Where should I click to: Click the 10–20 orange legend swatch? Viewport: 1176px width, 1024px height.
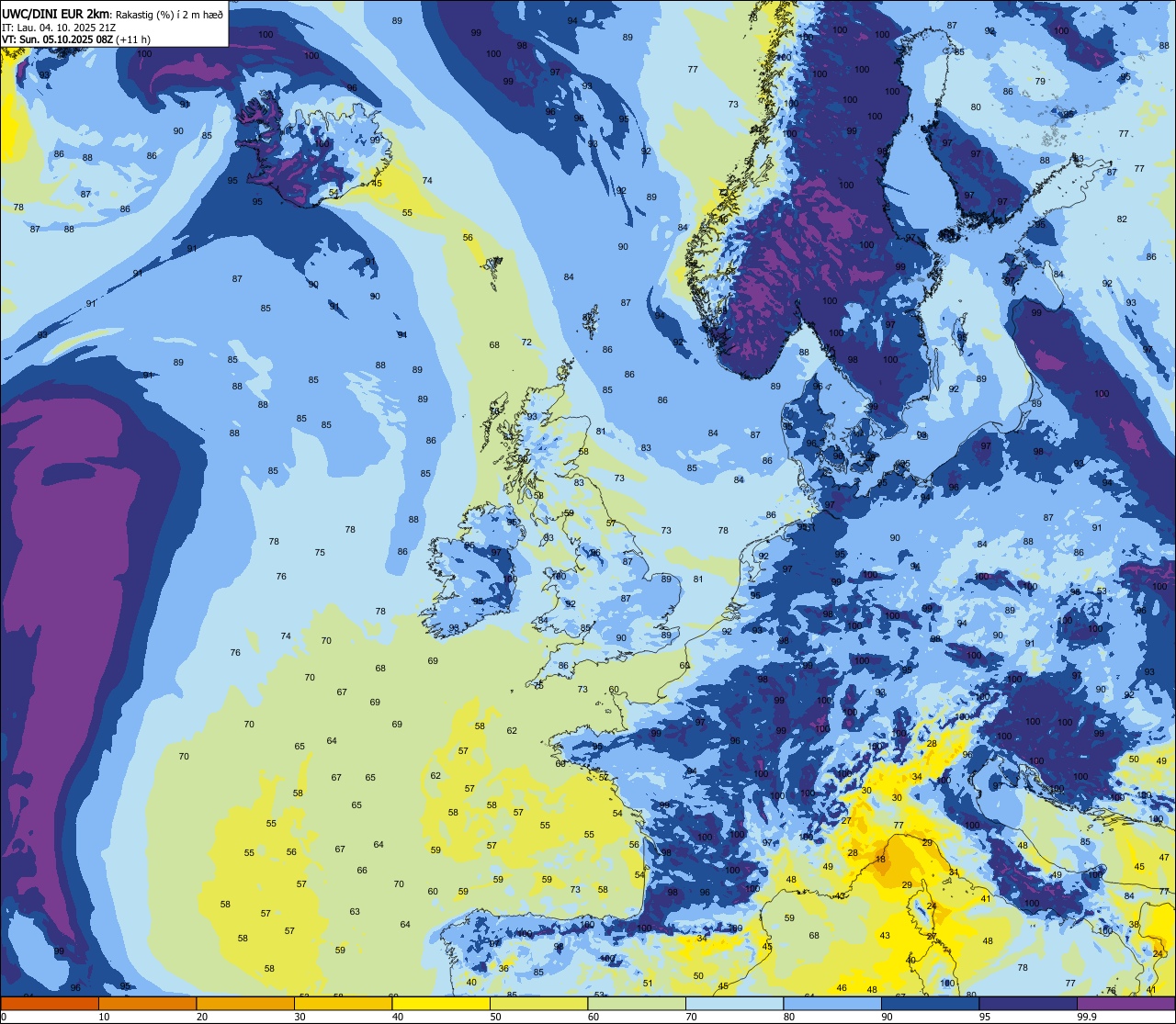(x=147, y=1003)
